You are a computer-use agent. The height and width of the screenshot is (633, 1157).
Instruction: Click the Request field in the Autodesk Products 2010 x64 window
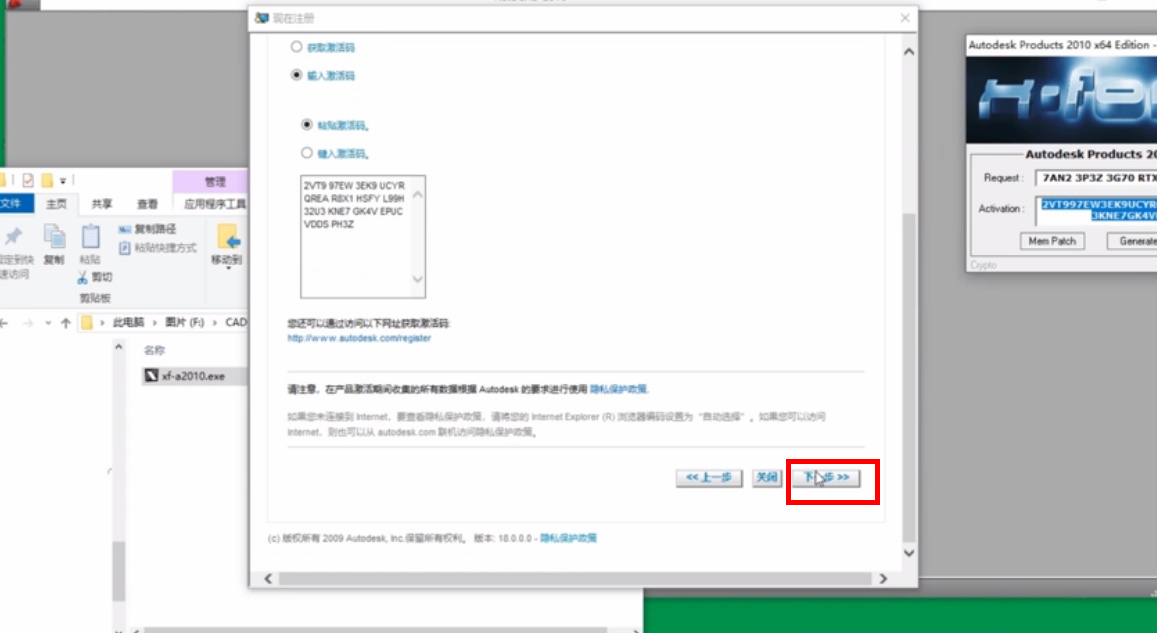pyautogui.click(x=1096, y=178)
